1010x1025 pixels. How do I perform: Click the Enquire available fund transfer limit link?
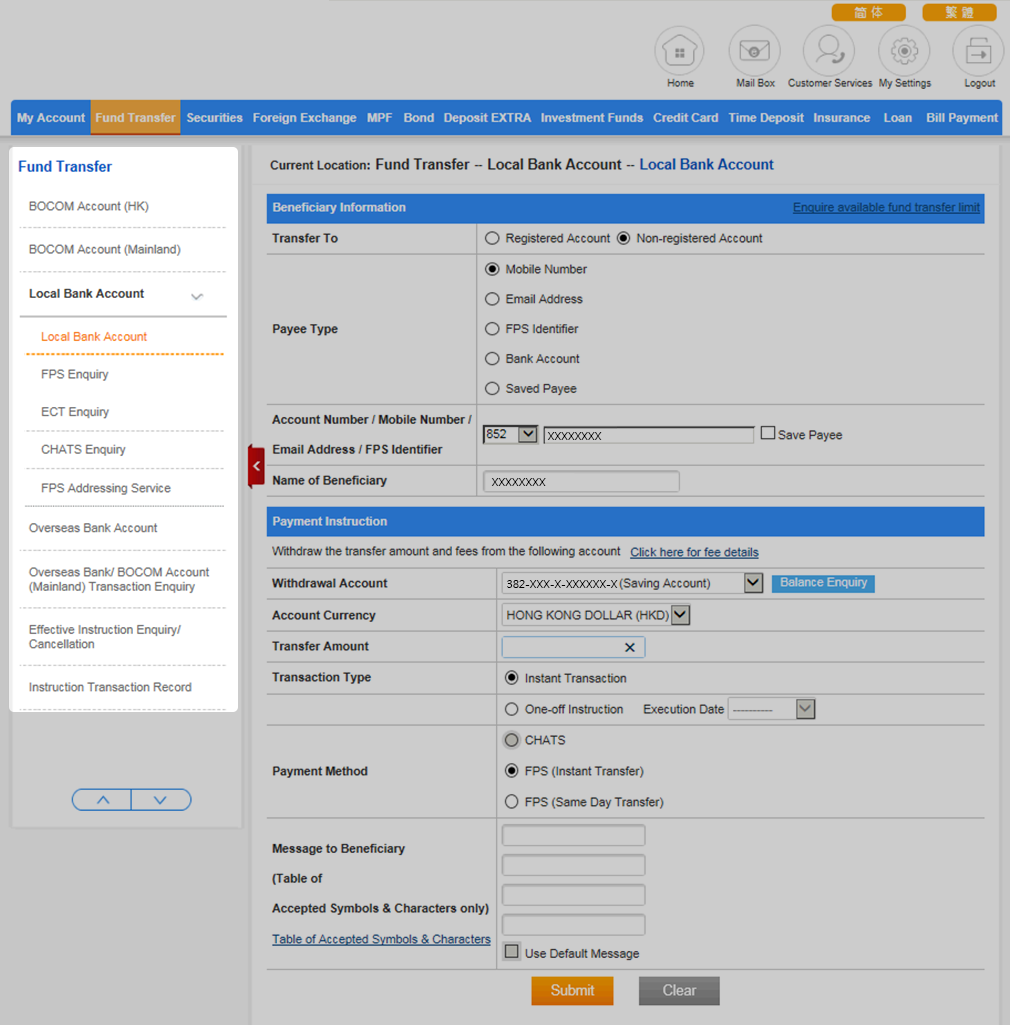(x=886, y=208)
